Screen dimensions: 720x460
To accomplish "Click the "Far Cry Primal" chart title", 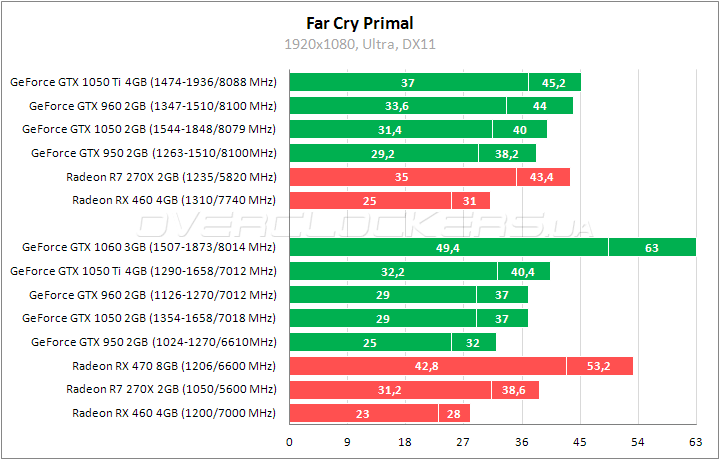I will coord(360,23).
